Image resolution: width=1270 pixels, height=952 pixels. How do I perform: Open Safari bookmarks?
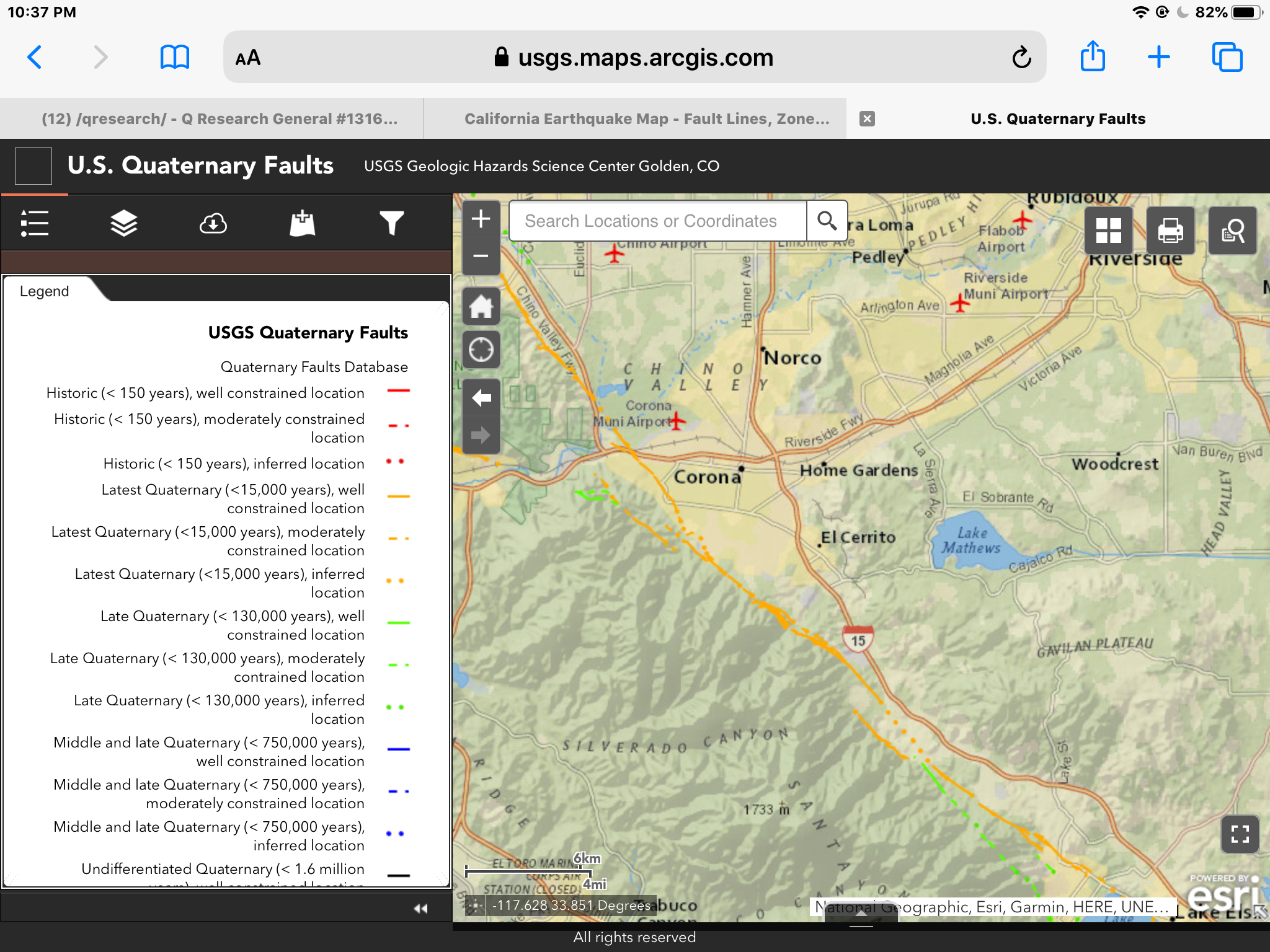pyautogui.click(x=175, y=58)
